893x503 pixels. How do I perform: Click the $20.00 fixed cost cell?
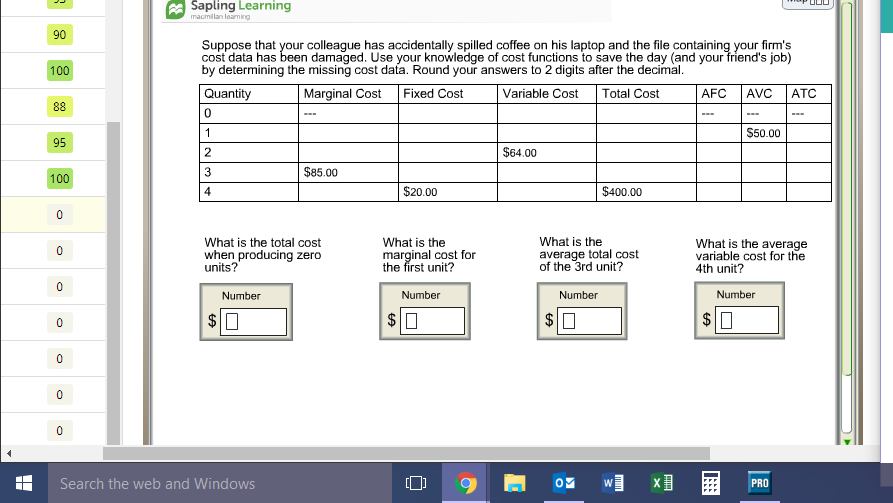coord(448,192)
